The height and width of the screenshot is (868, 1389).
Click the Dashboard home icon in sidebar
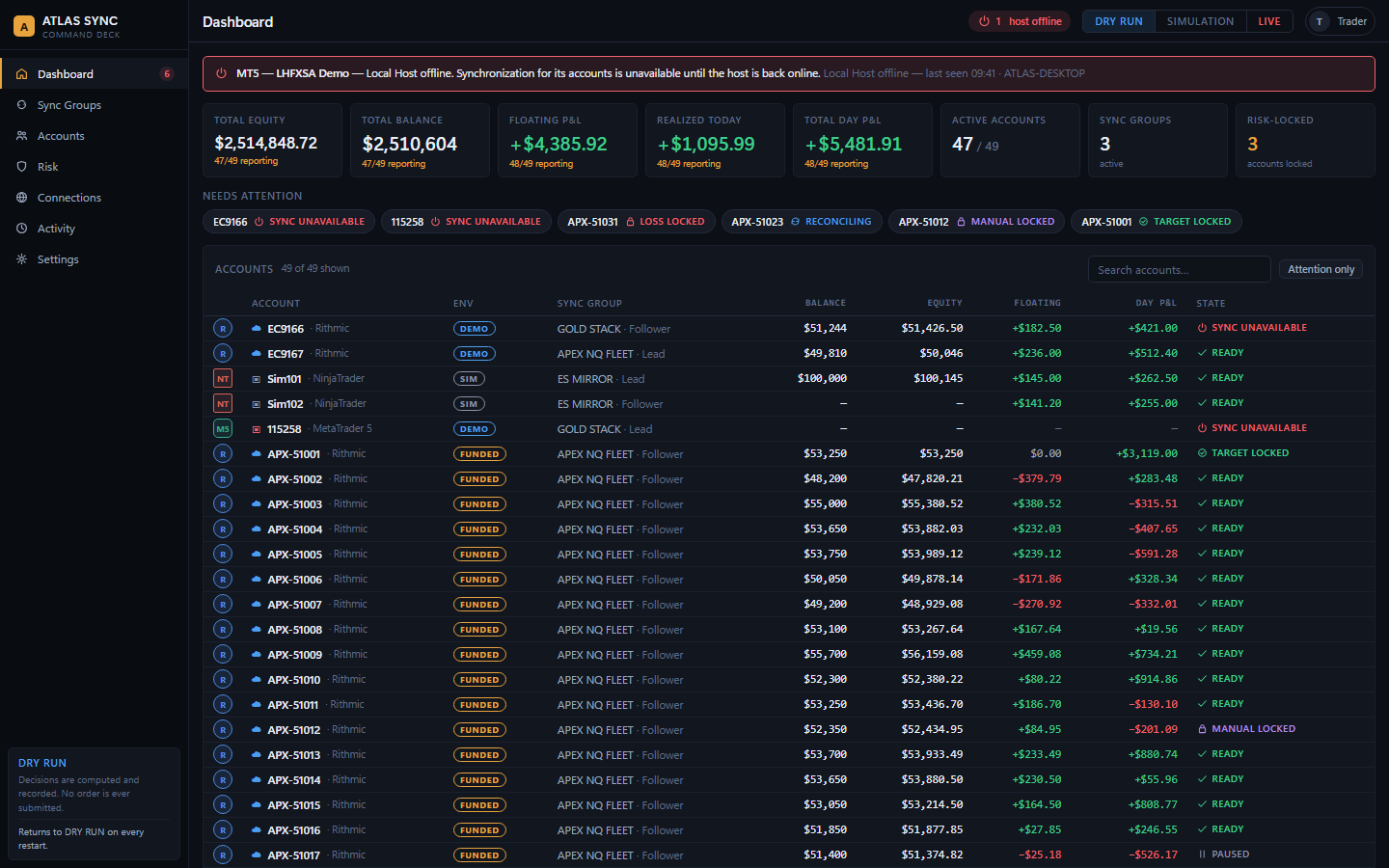[x=21, y=74]
